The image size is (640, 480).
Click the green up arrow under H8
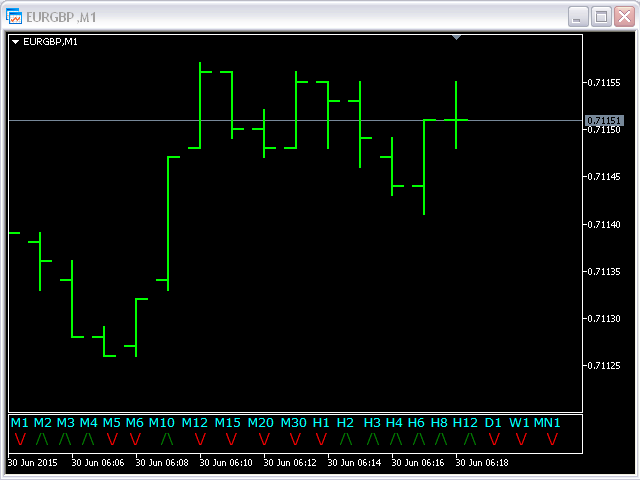[441, 440]
